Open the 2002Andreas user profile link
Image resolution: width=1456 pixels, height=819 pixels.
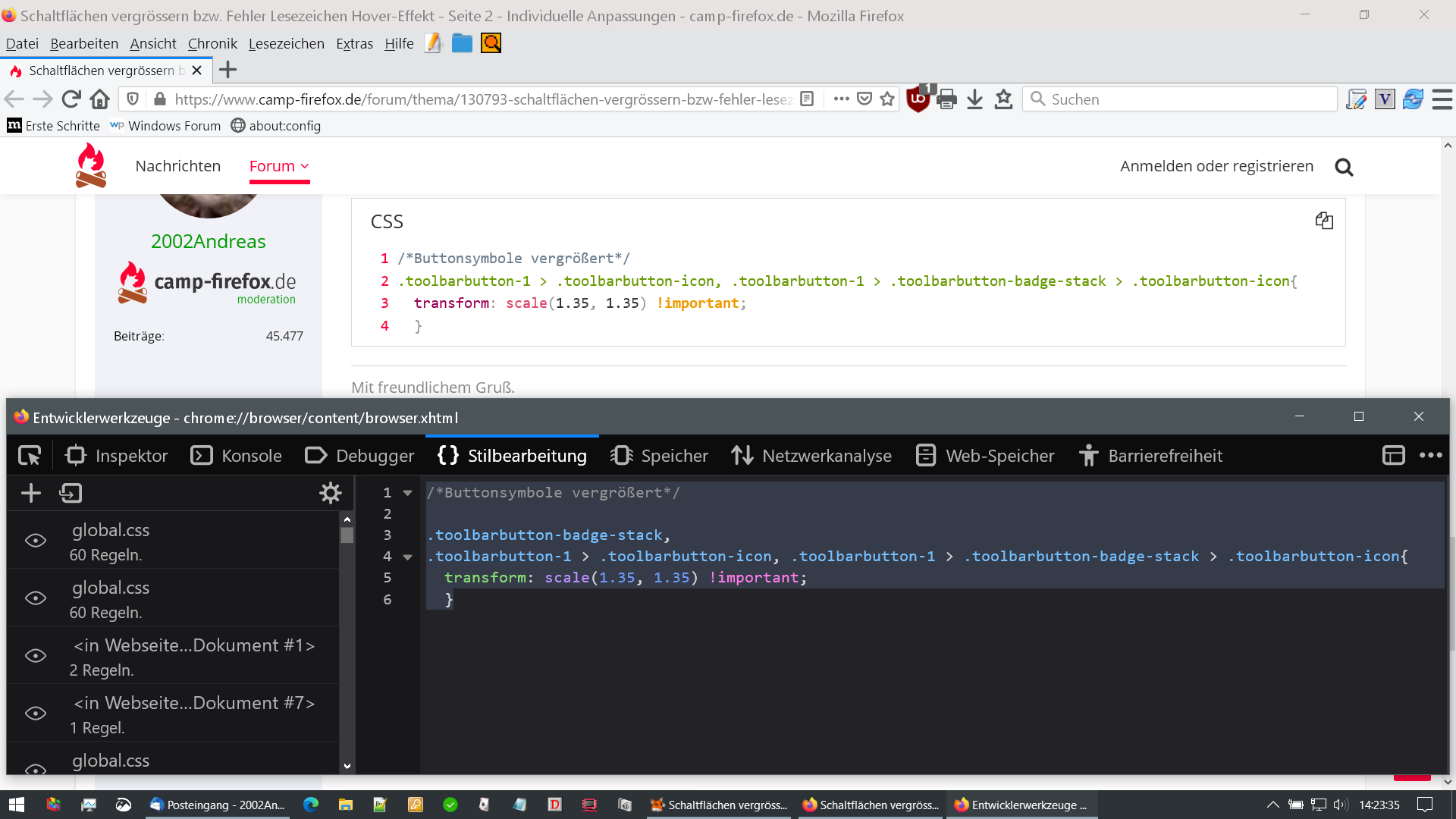pos(208,241)
